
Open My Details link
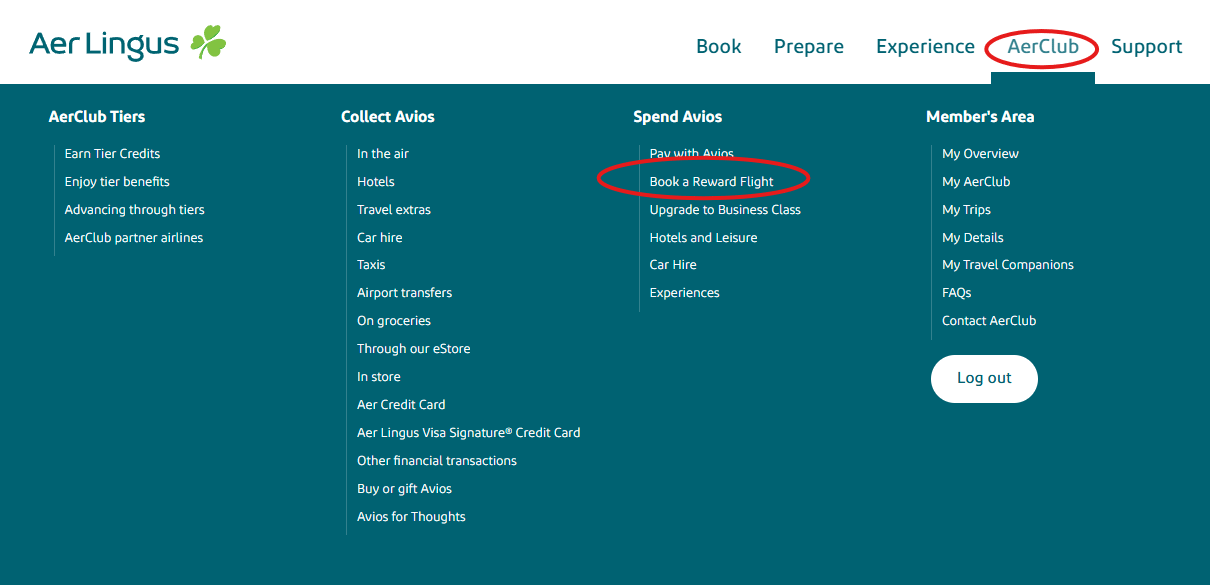point(973,238)
